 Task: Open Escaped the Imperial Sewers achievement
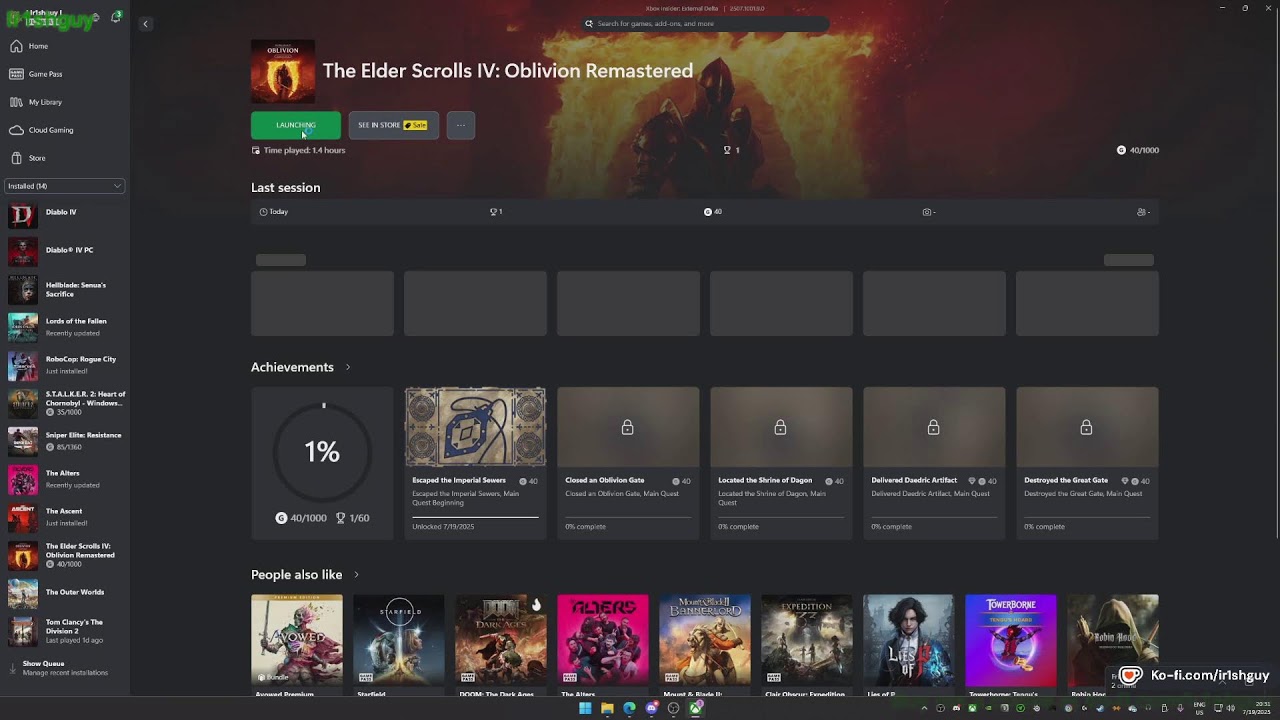tap(475, 463)
